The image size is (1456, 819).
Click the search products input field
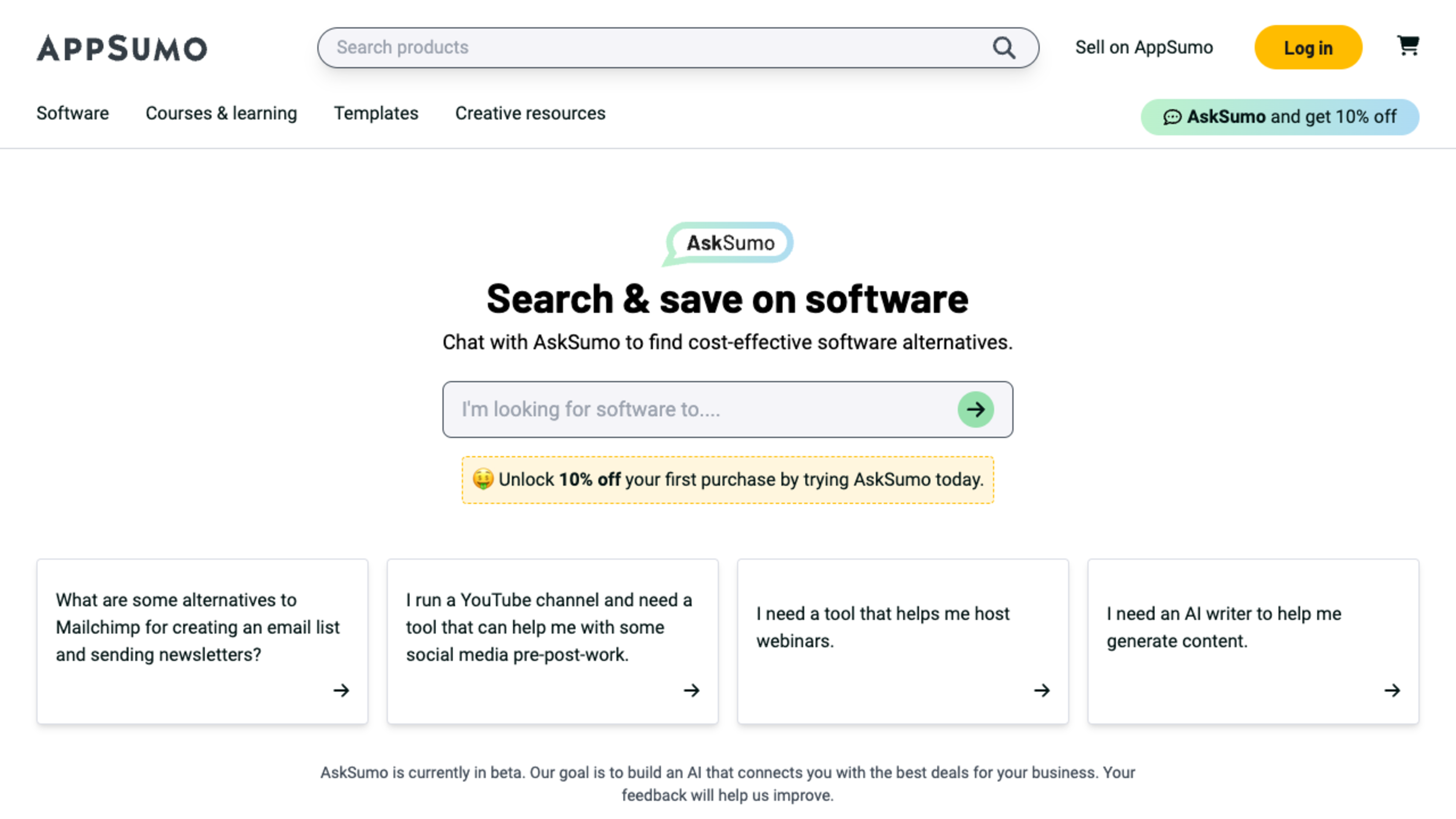pyautogui.click(x=678, y=47)
